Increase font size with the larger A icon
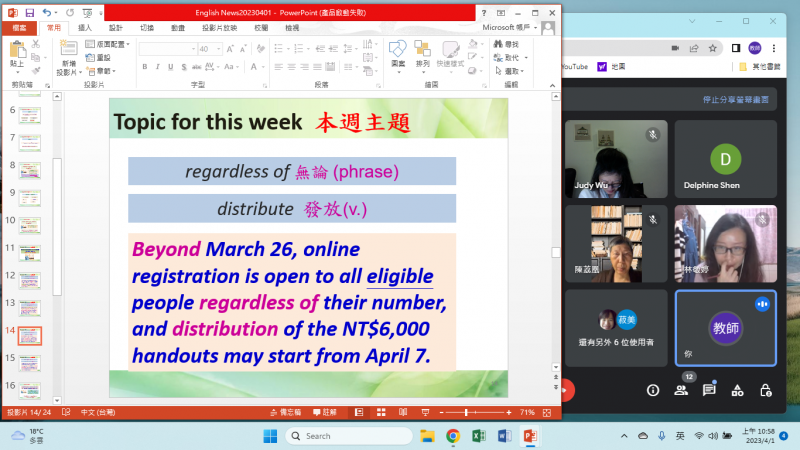The image size is (800, 450). (x=230, y=49)
